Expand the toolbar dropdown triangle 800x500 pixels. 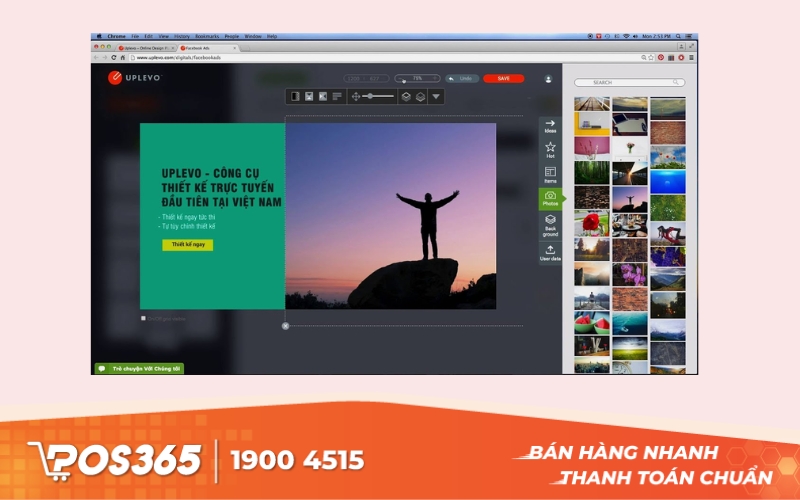[436, 96]
